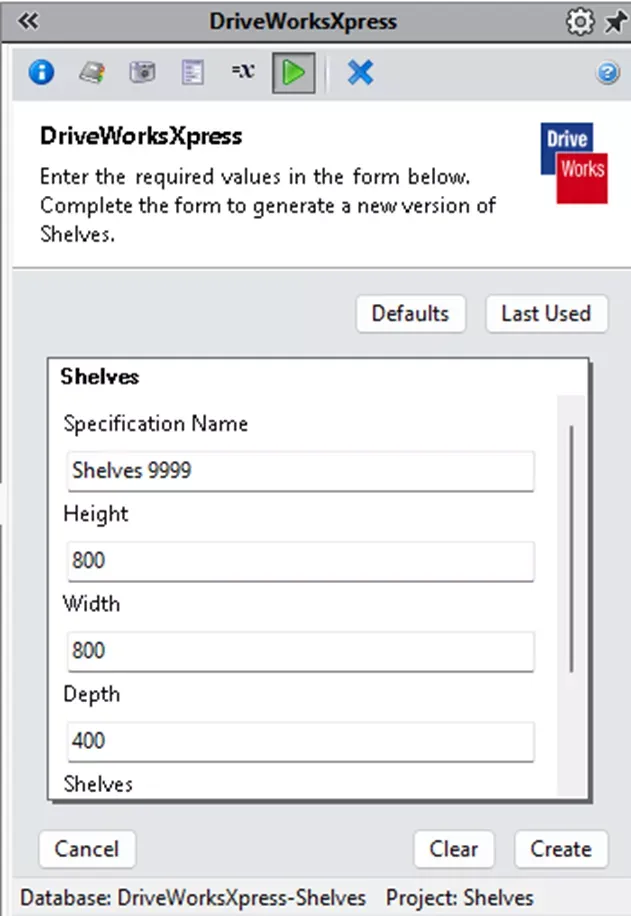Image resolution: width=631 pixels, height=916 pixels.
Task: Click the form's vertical scrollbar thumb
Action: click(x=571, y=549)
